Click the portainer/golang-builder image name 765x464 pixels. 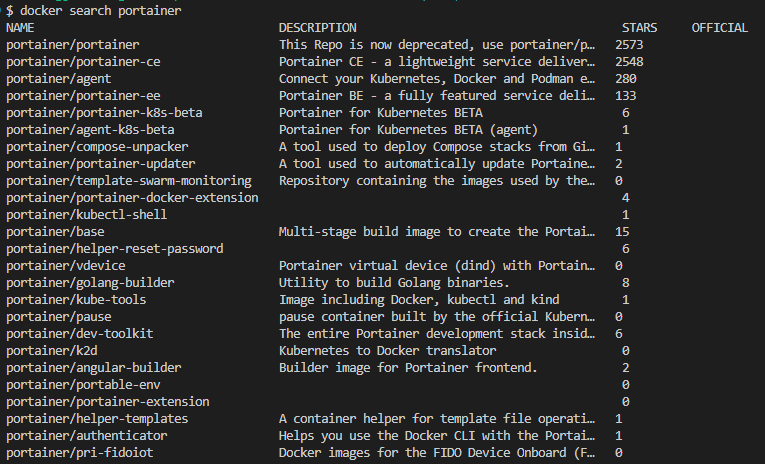pos(90,283)
